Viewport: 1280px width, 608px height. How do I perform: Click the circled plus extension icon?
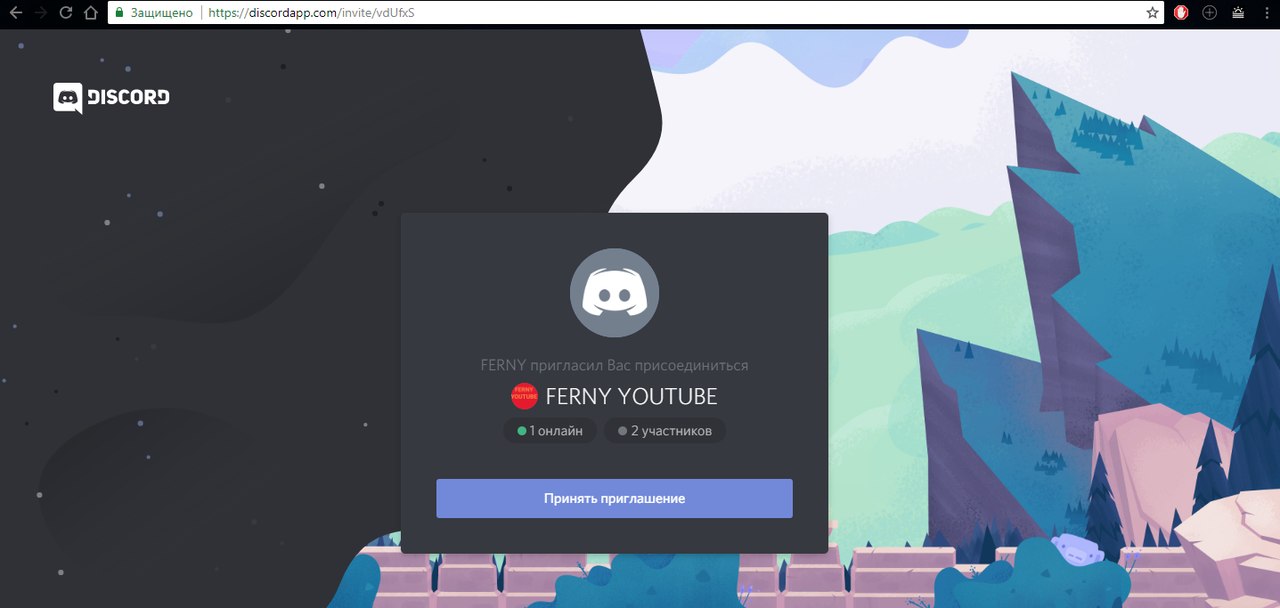pyautogui.click(x=1209, y=13)
